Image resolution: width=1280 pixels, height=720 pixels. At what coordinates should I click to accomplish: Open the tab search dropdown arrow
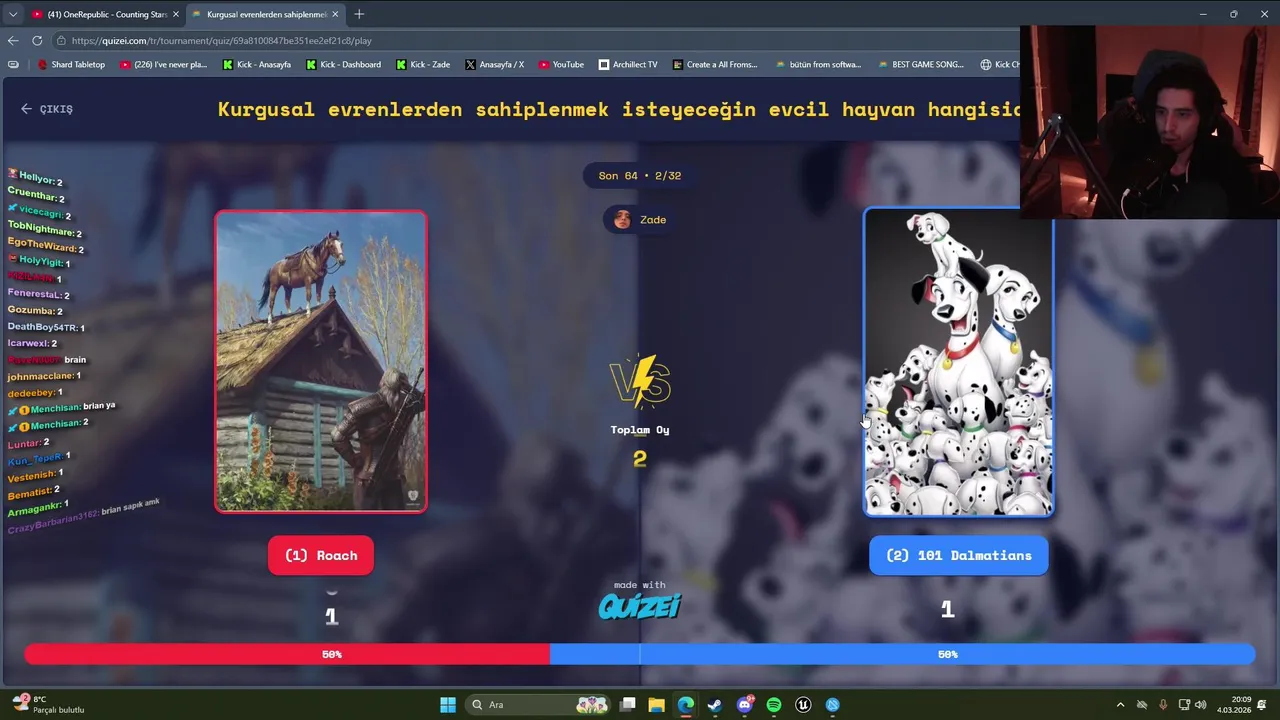point(12,14)
